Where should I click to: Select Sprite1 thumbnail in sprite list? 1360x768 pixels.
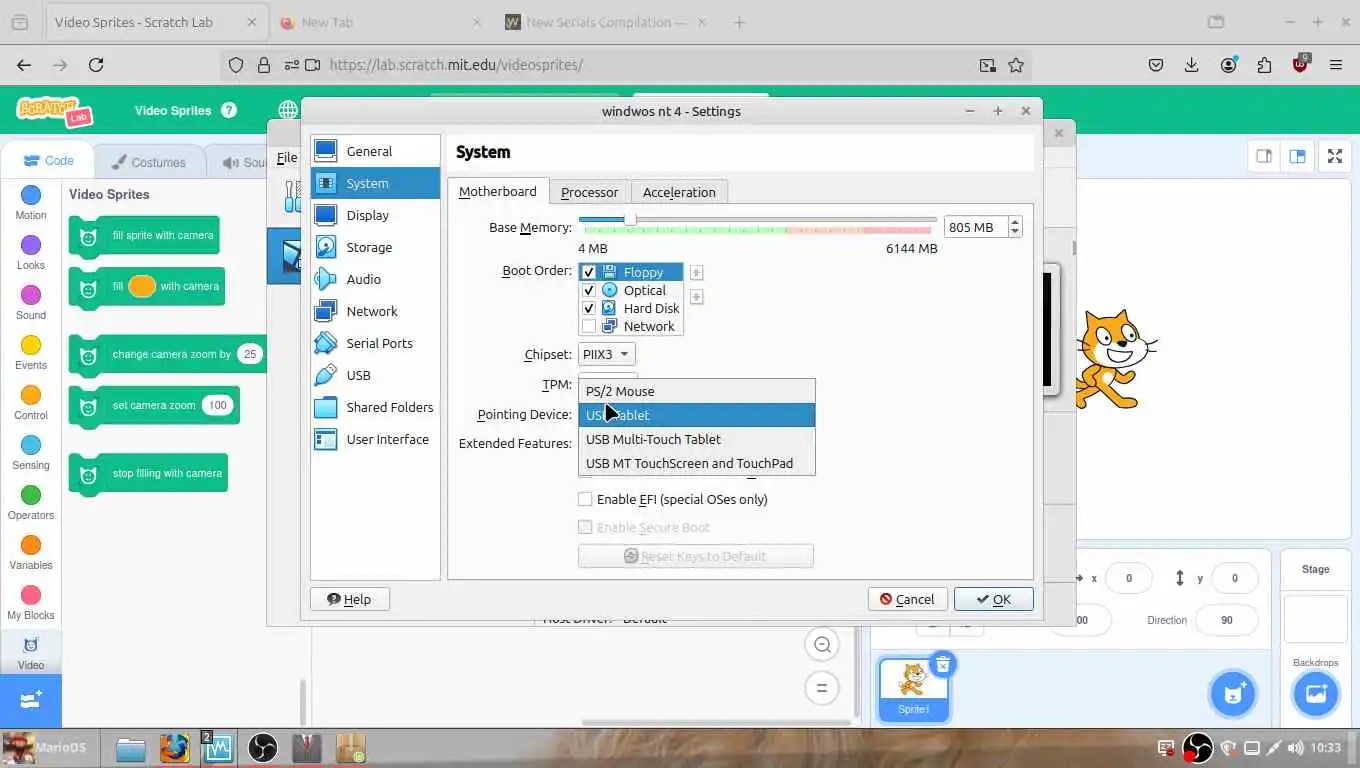click(x=913, y=688)
